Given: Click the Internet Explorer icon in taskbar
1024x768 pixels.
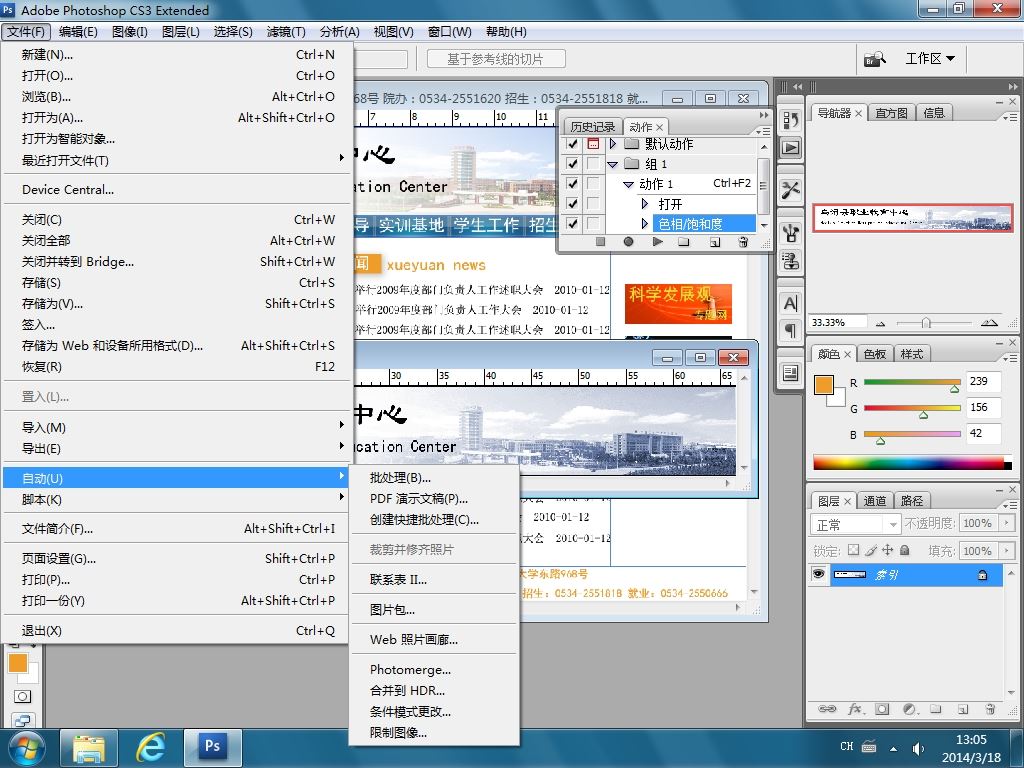Looking at the screenshot, I should pyautogui.click(x=151, y=747).
